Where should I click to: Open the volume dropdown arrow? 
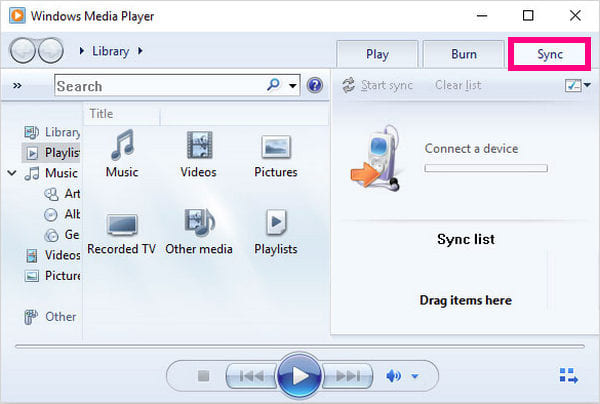tap(414, 376)
